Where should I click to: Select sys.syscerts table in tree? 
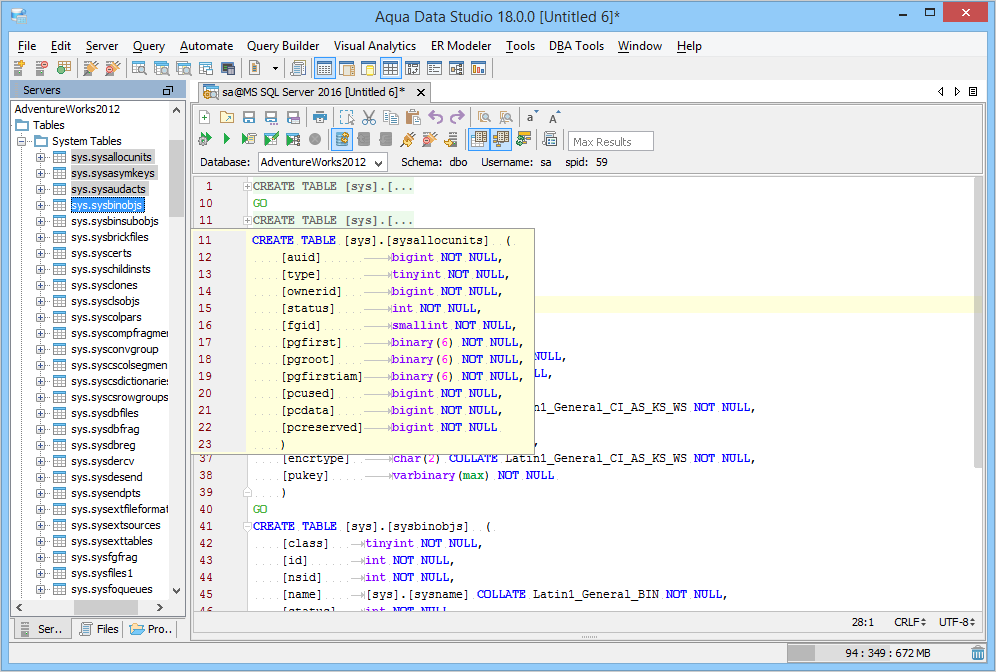click(x=101, y=253)
